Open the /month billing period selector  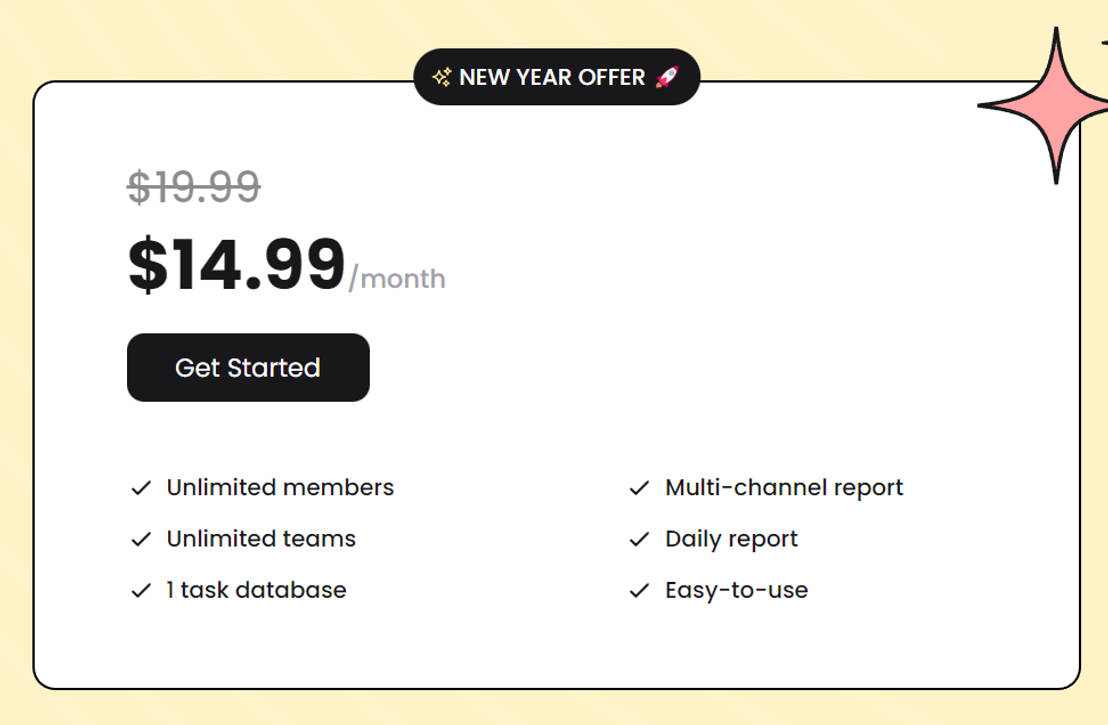coord(399,279)
